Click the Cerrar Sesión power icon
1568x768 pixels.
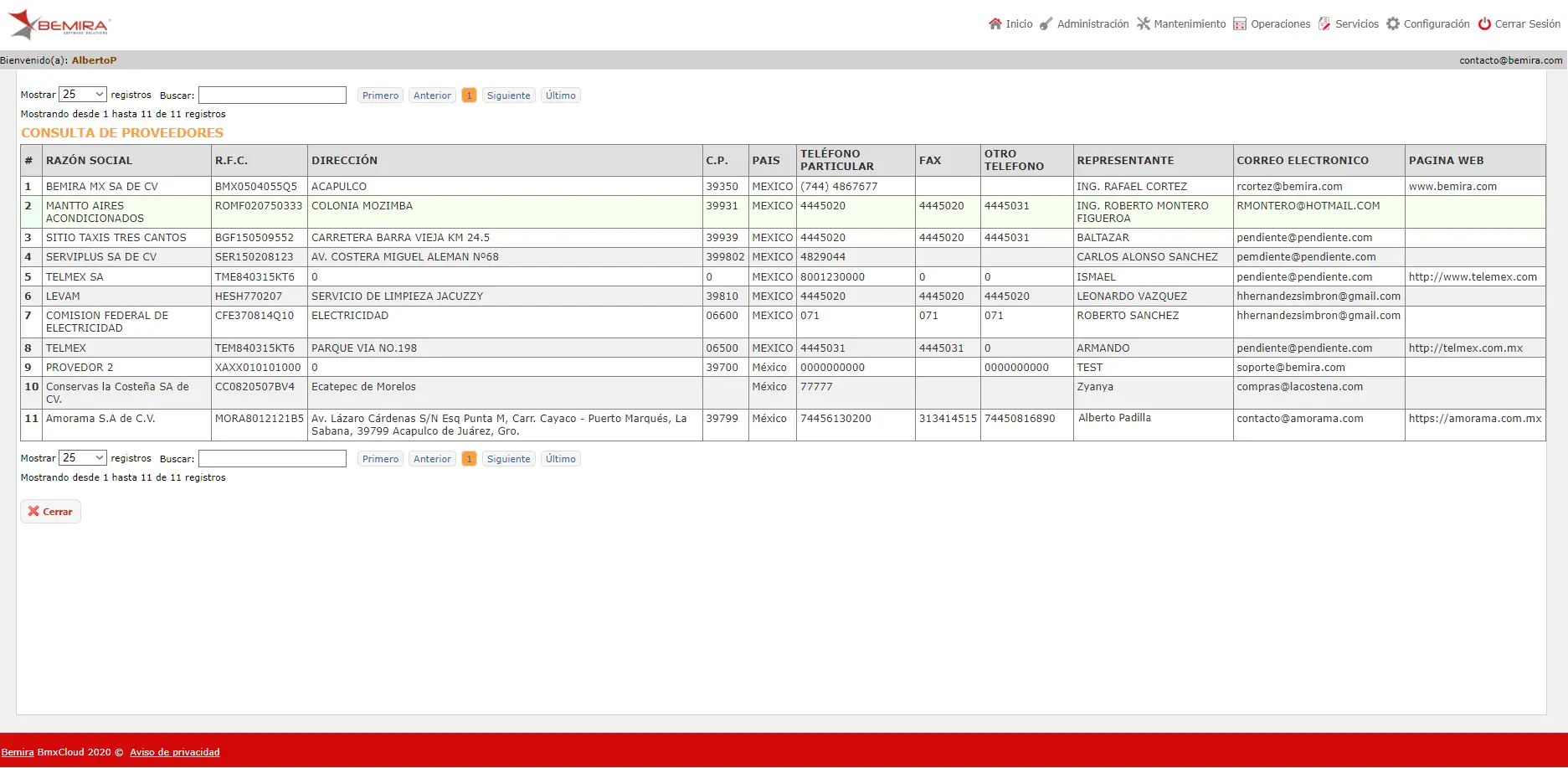click(x=1484, y=23)
